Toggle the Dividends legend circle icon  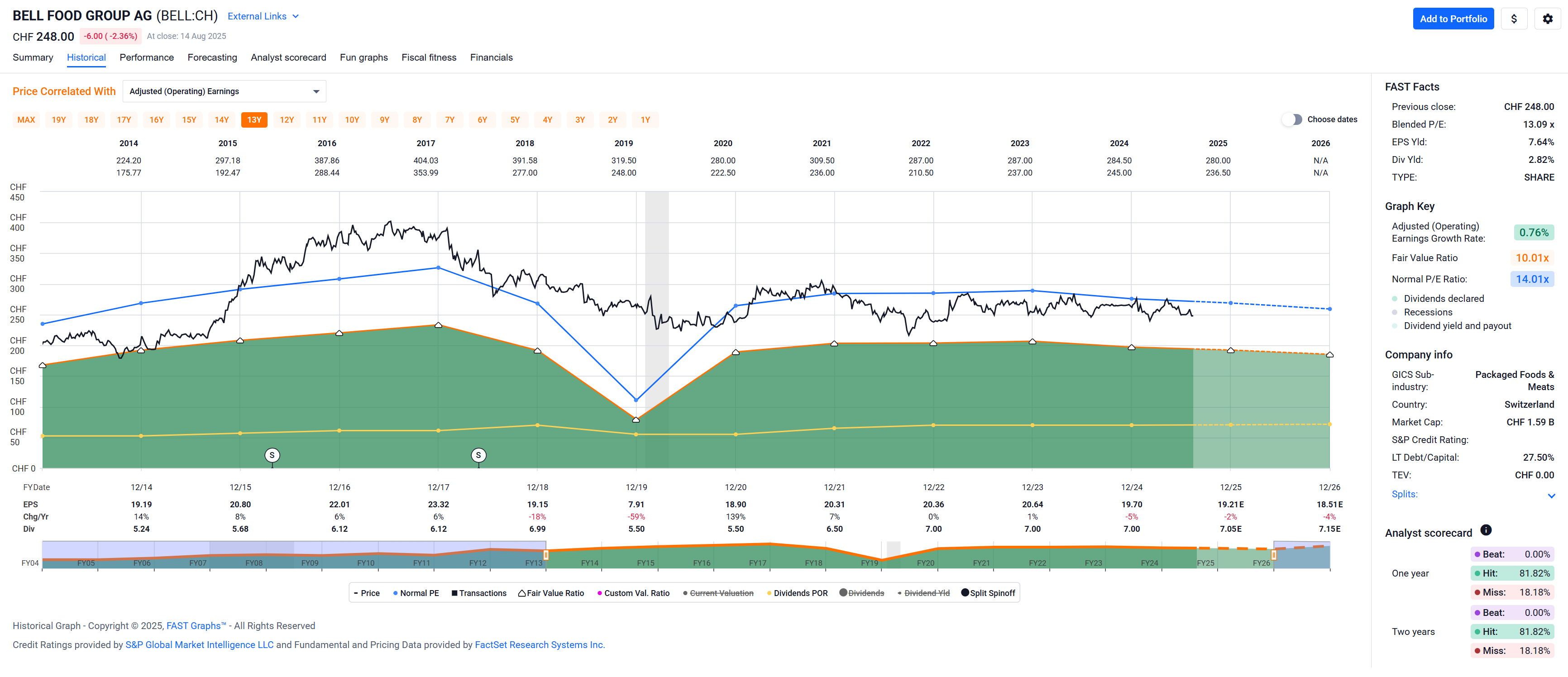tap(843, 592)
